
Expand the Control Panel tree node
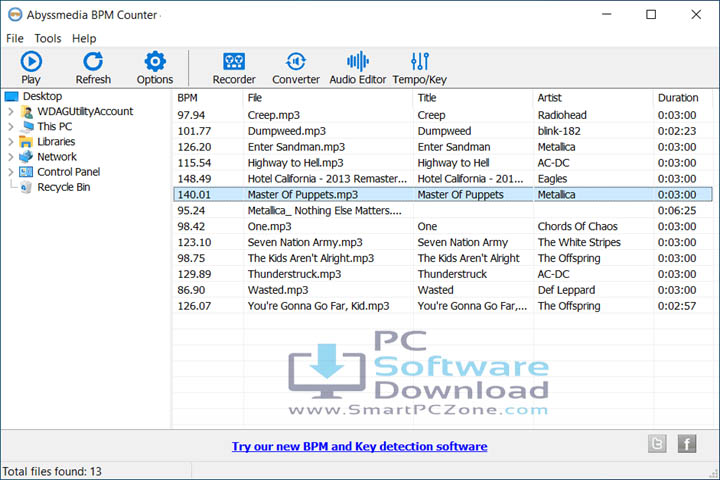[11, 172]
